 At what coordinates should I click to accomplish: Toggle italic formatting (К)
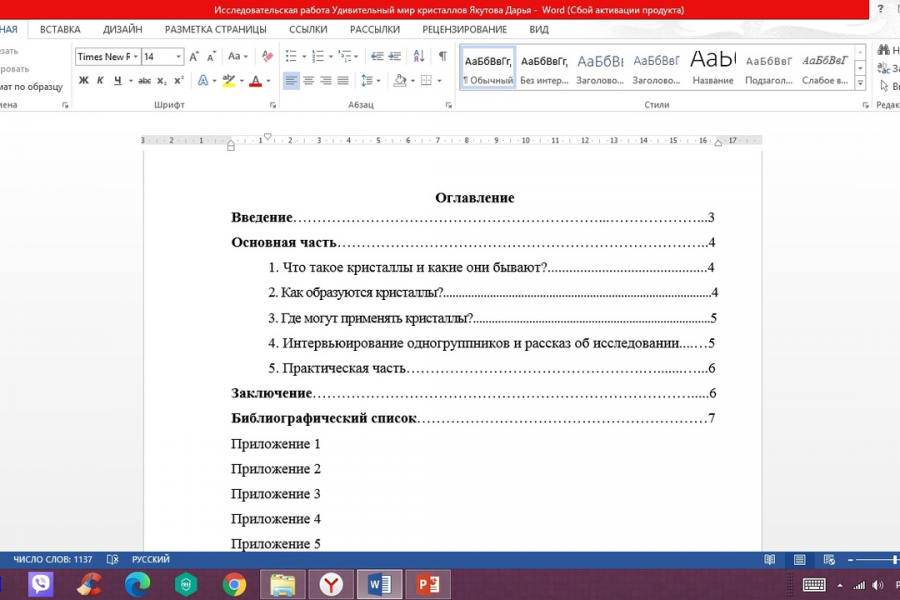click(100, 80)
